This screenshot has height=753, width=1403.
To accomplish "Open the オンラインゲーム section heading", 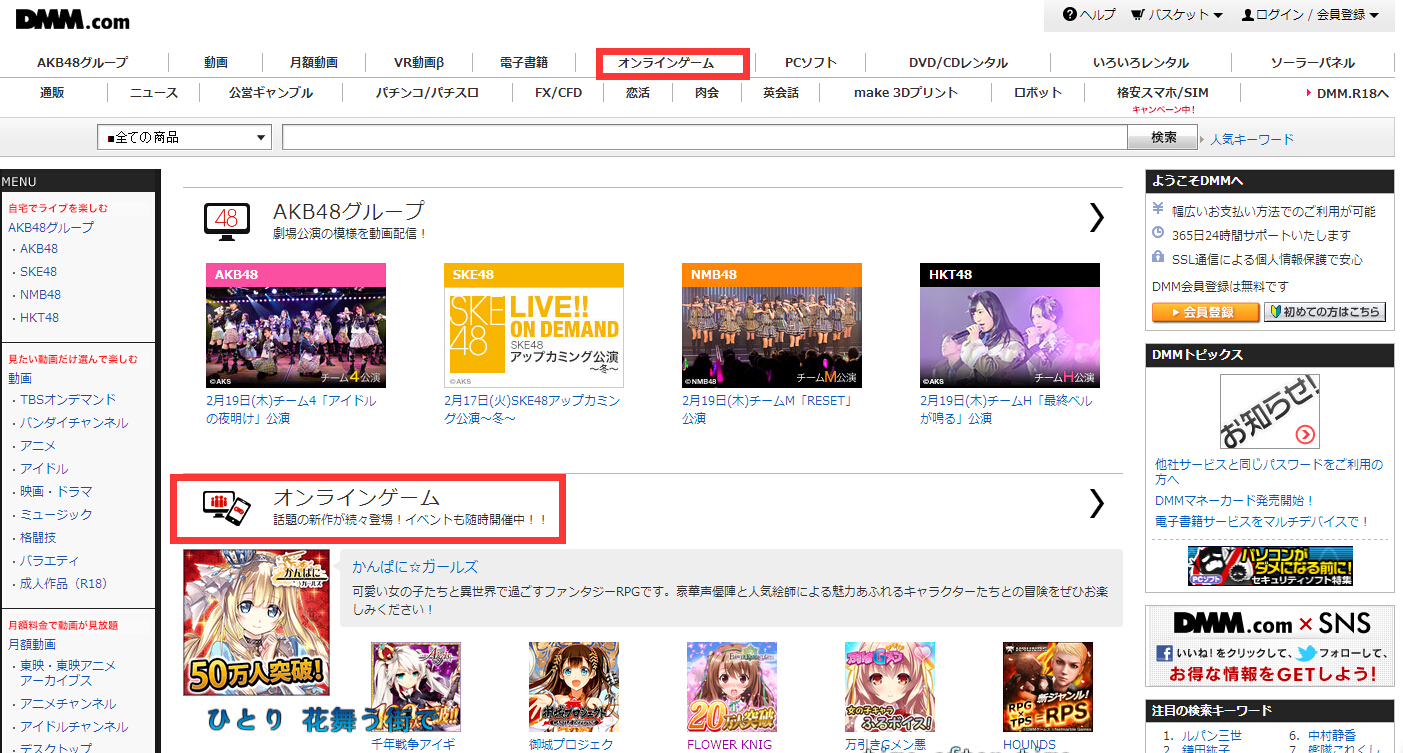I will point(357,497).
